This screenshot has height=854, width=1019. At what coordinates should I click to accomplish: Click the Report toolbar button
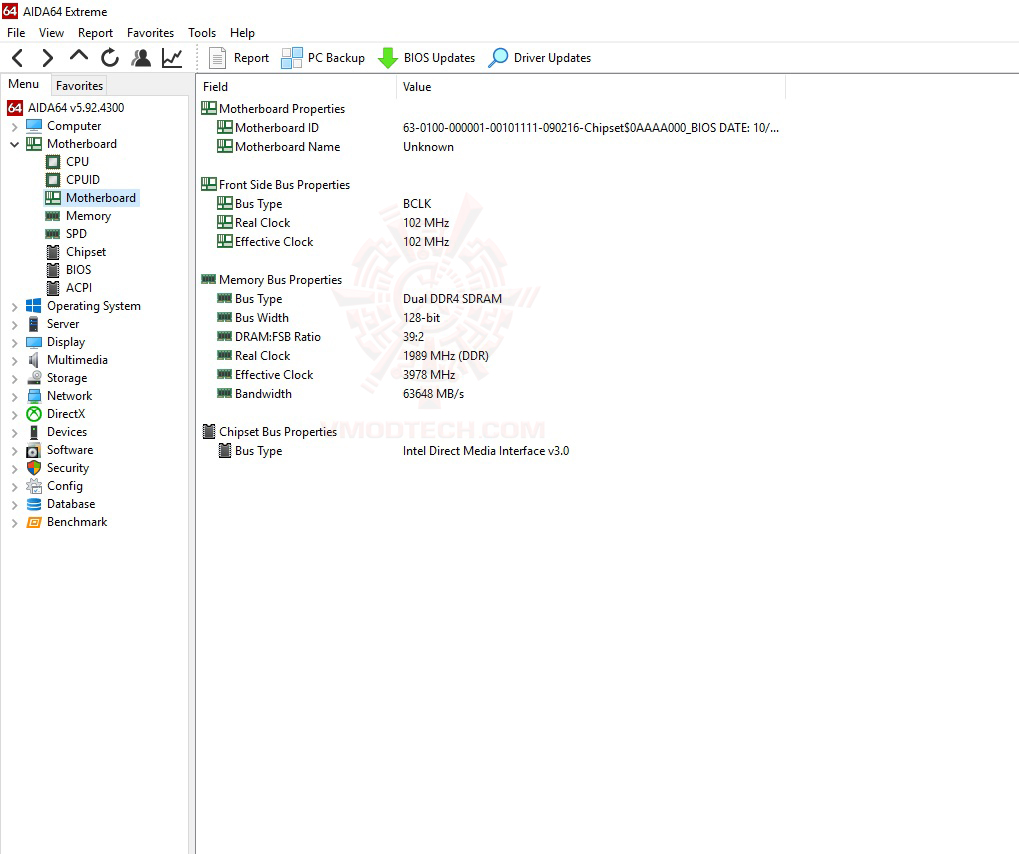239,58
